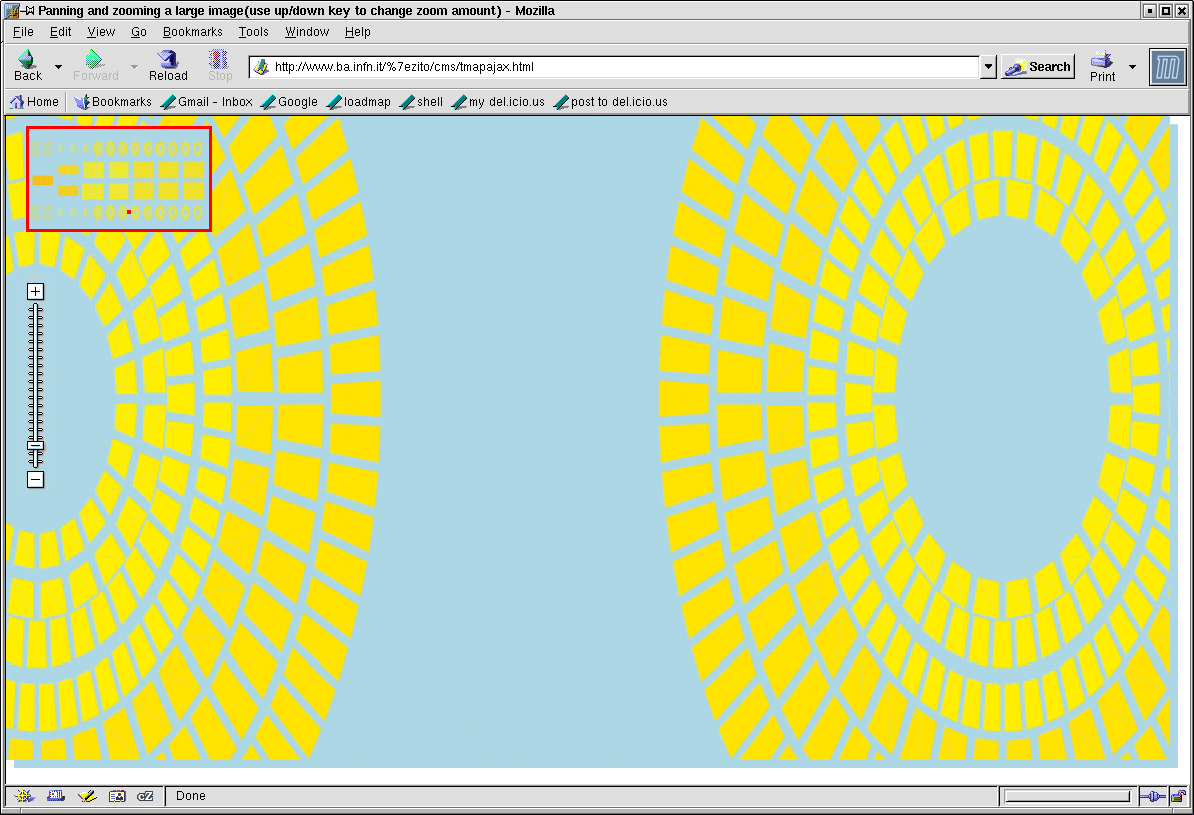Open the Tools menu
1194x815 pixels.
(x=253, y=32)
